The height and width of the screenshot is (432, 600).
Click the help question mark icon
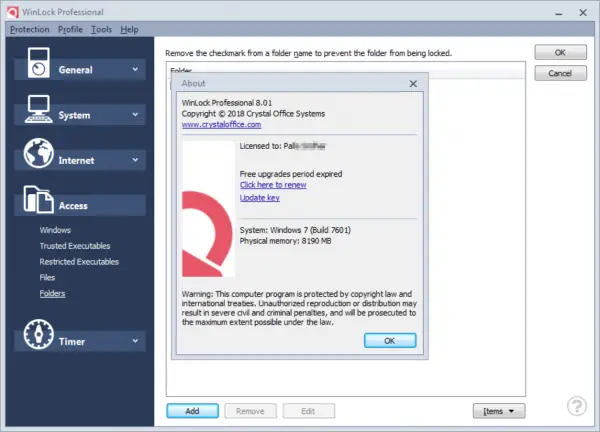click(x=577, y=406)
